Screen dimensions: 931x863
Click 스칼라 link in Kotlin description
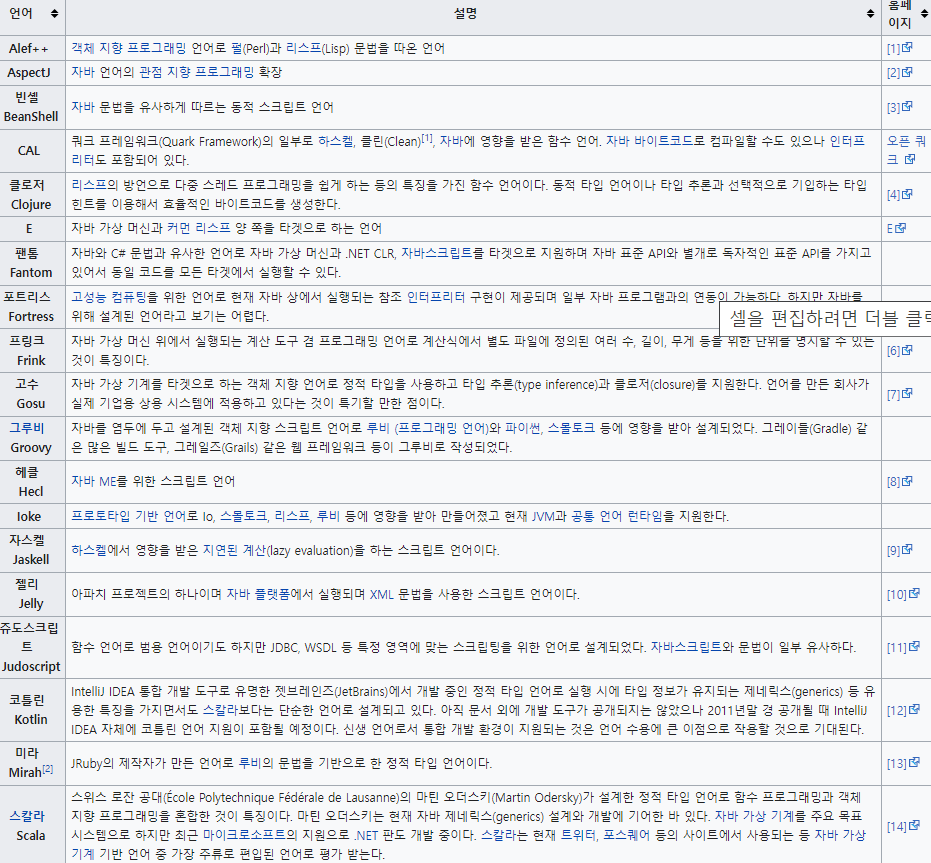point(220,709)
